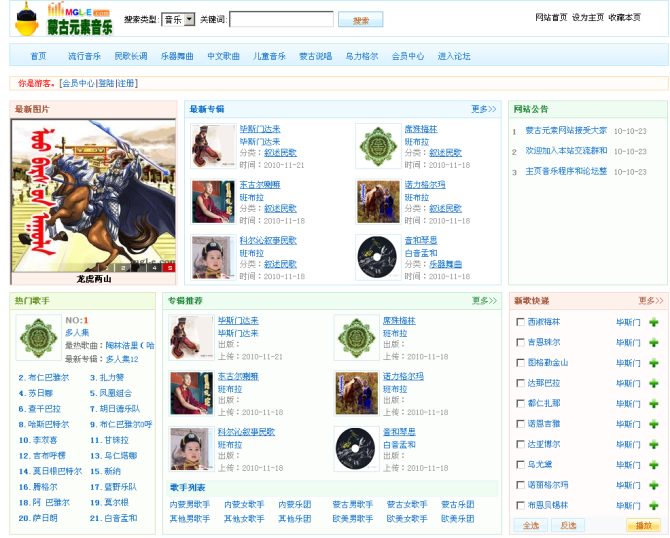The image size is (670, 538).
Task: Click 收藏本页 in the top right
Action: [624, 17]
